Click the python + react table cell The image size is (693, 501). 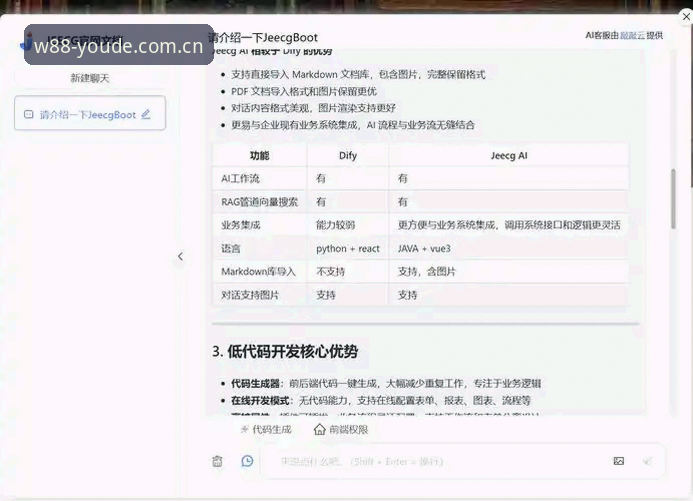(x=348, y=248)
